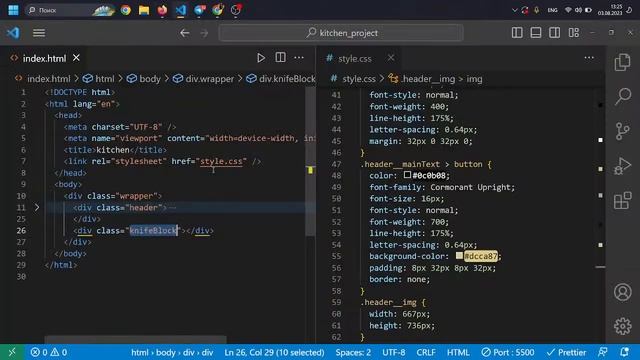This screenshot has height=360, width=640.
Task: Open the Manage settings gear
Action: (622, 326)
